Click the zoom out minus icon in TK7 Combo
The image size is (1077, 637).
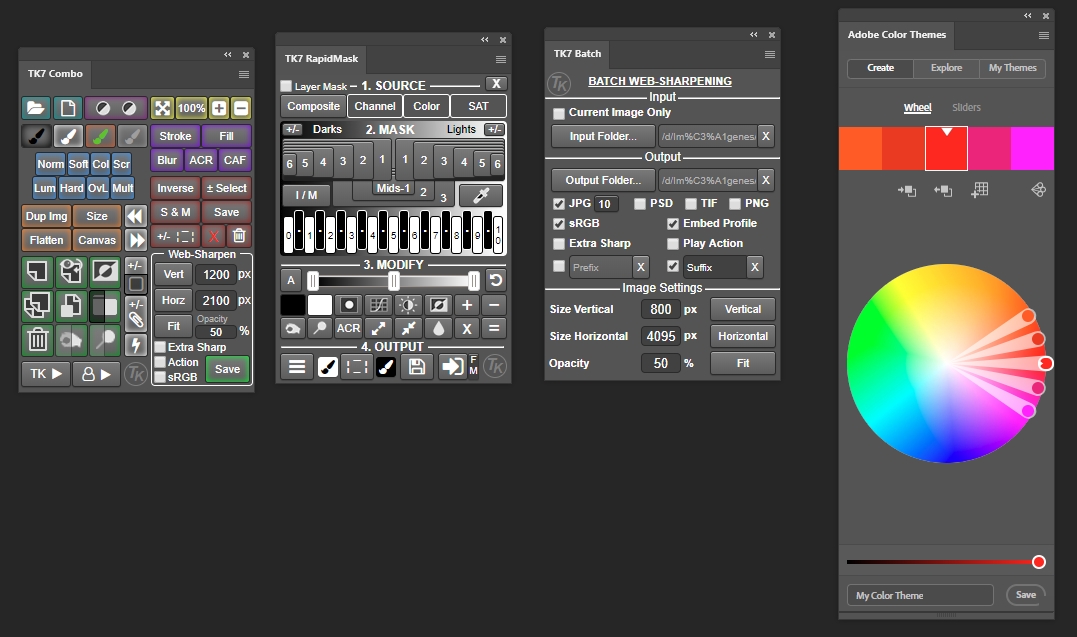pos(240,108)
